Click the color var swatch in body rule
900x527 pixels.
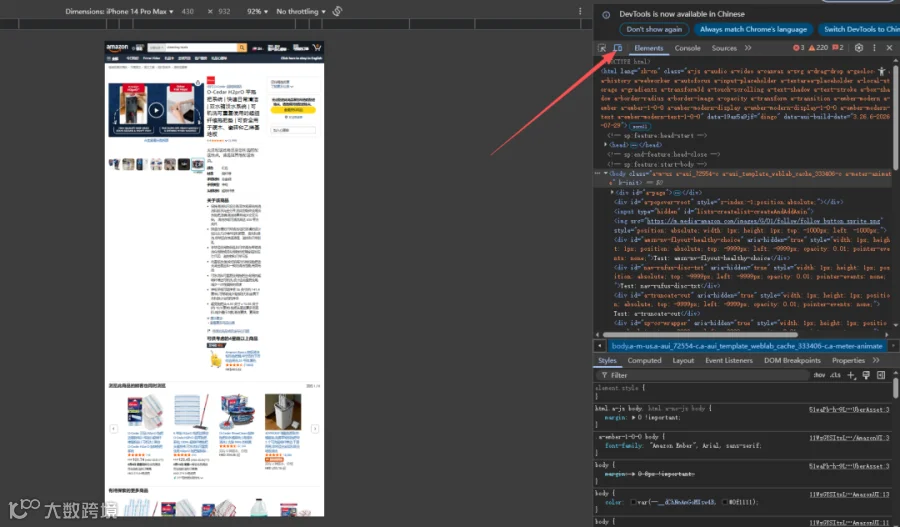[633, 502]
